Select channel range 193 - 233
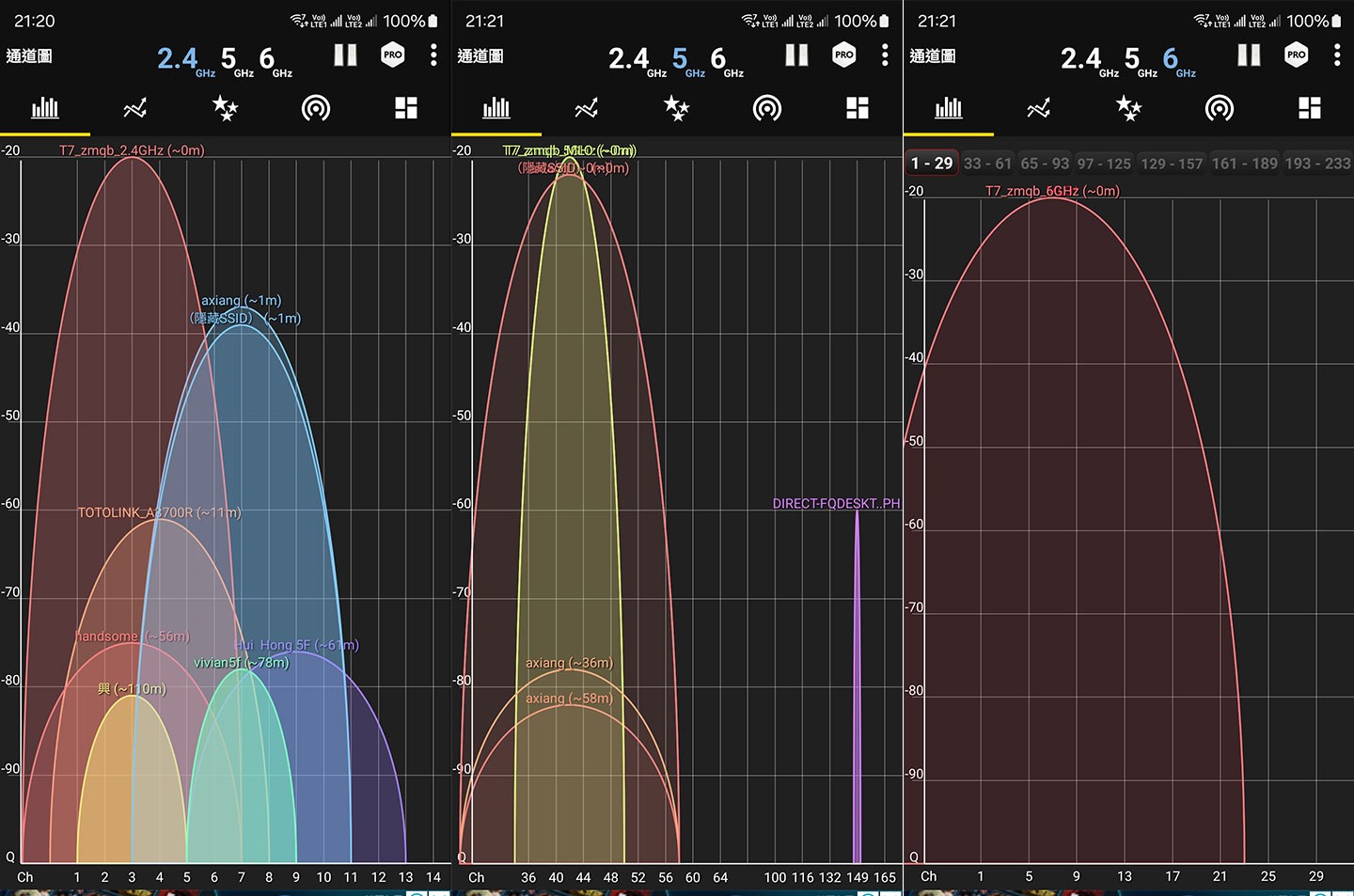Viewport: 1354px width, 896px height. pyautogui.click(x=1317, y=163)
